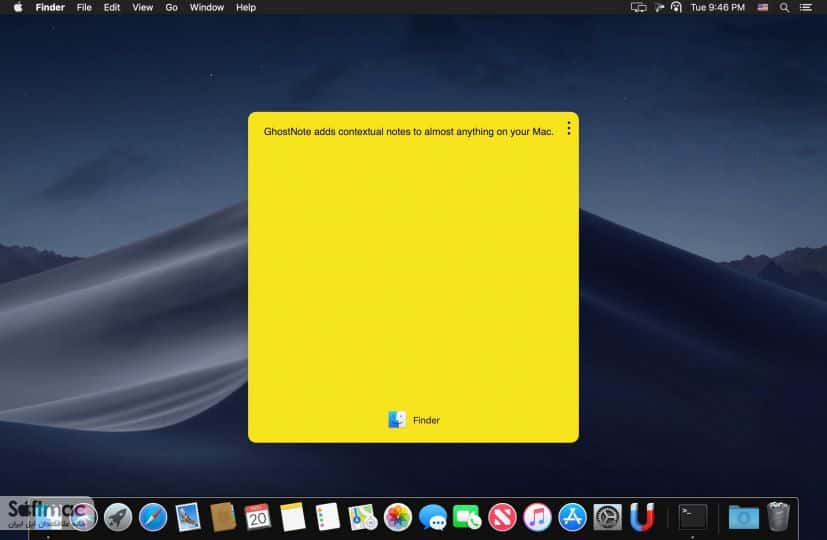Image resolution: width=827 pixels, height=540 pixels.
Task: Open the three-dot options menu on the note
Action: (x=569, y=128)
